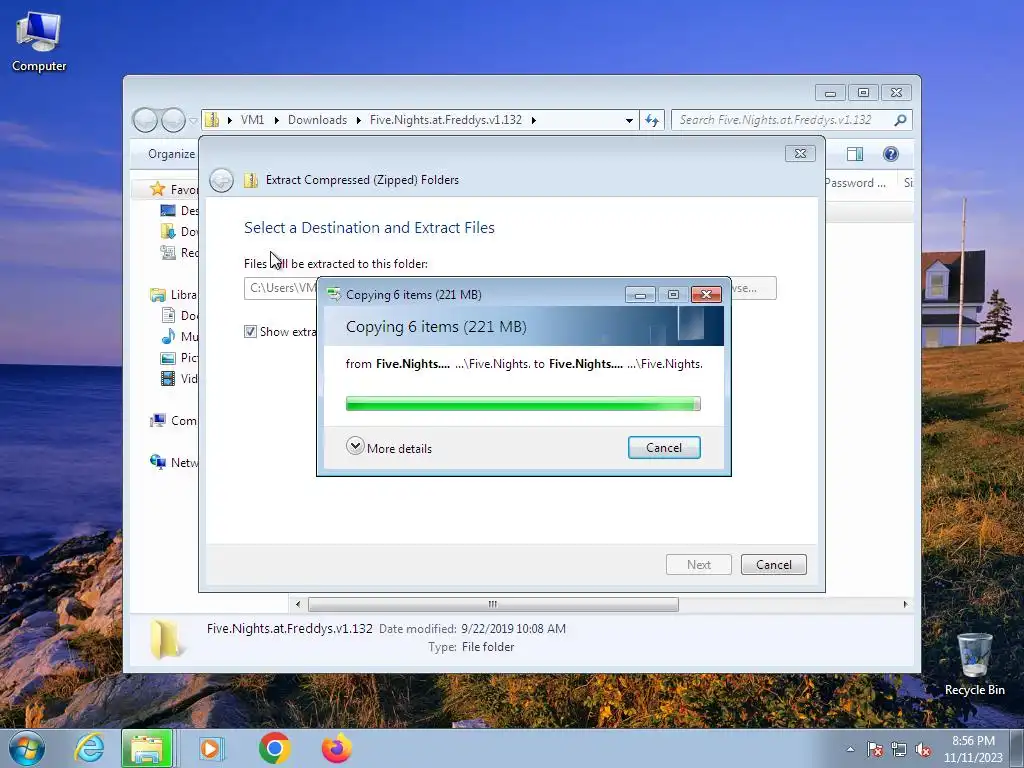The height and width of the screenshot is (768, 1024).
Task: Open Explorer help question mark
Action: pos(891,154)
